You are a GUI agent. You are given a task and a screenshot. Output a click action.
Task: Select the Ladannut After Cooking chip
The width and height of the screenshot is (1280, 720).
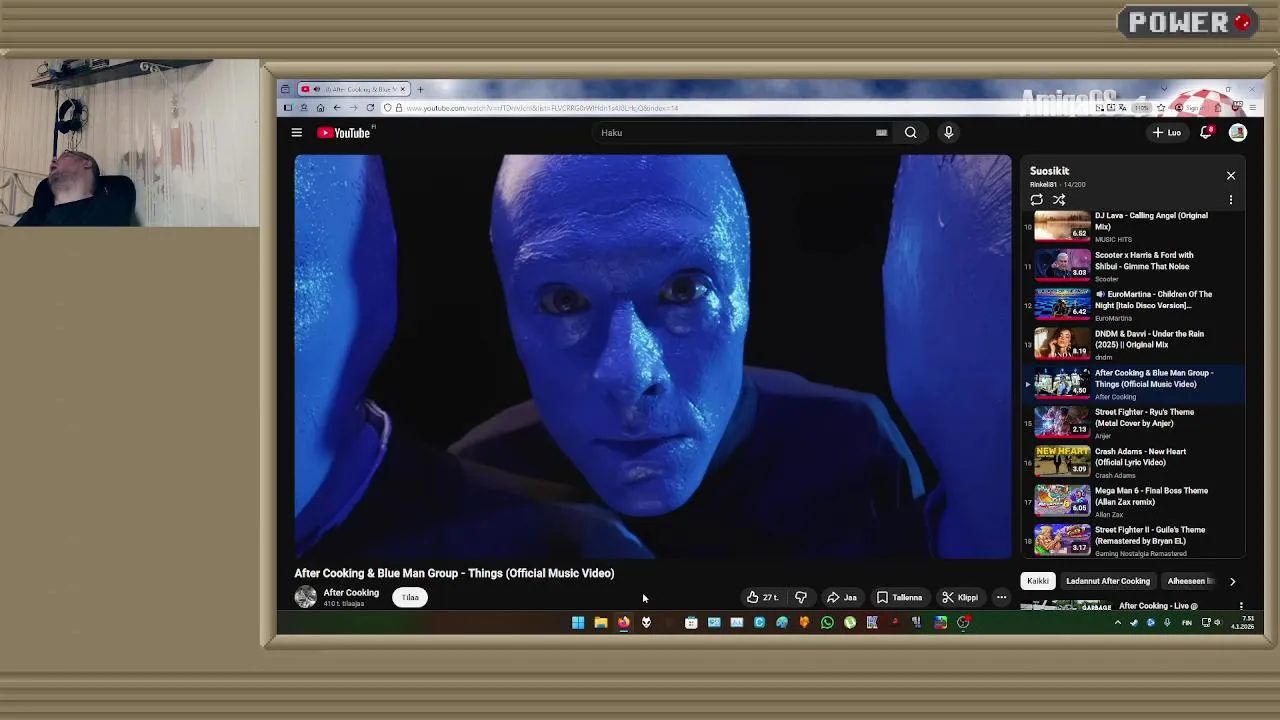pyautogui.click(x=1108, y=581)
